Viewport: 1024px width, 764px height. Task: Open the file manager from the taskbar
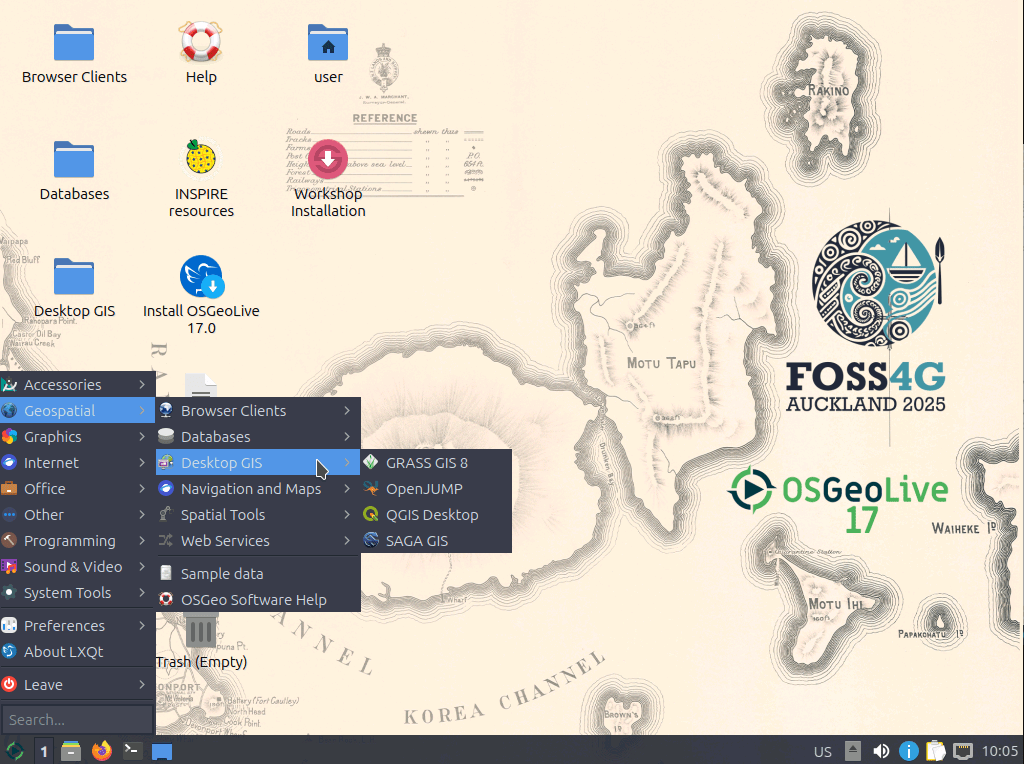pyautogui.click(x=71, y=751)
